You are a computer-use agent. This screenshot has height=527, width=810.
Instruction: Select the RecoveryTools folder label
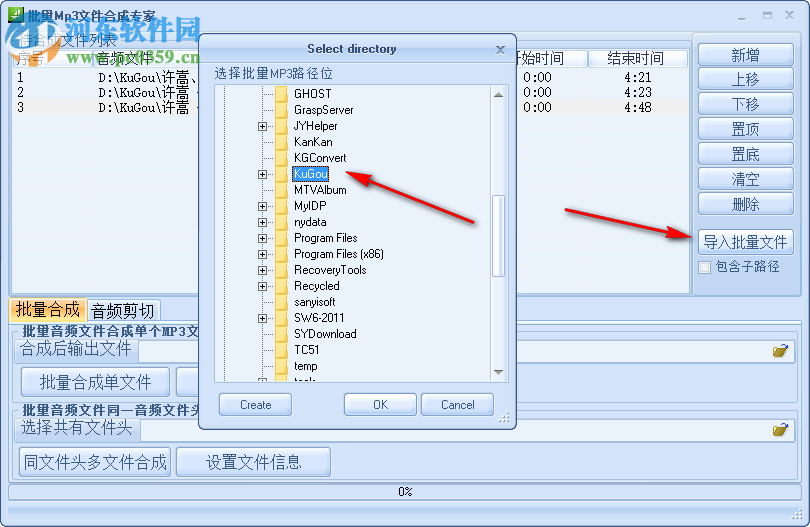(x=330, y=270)
